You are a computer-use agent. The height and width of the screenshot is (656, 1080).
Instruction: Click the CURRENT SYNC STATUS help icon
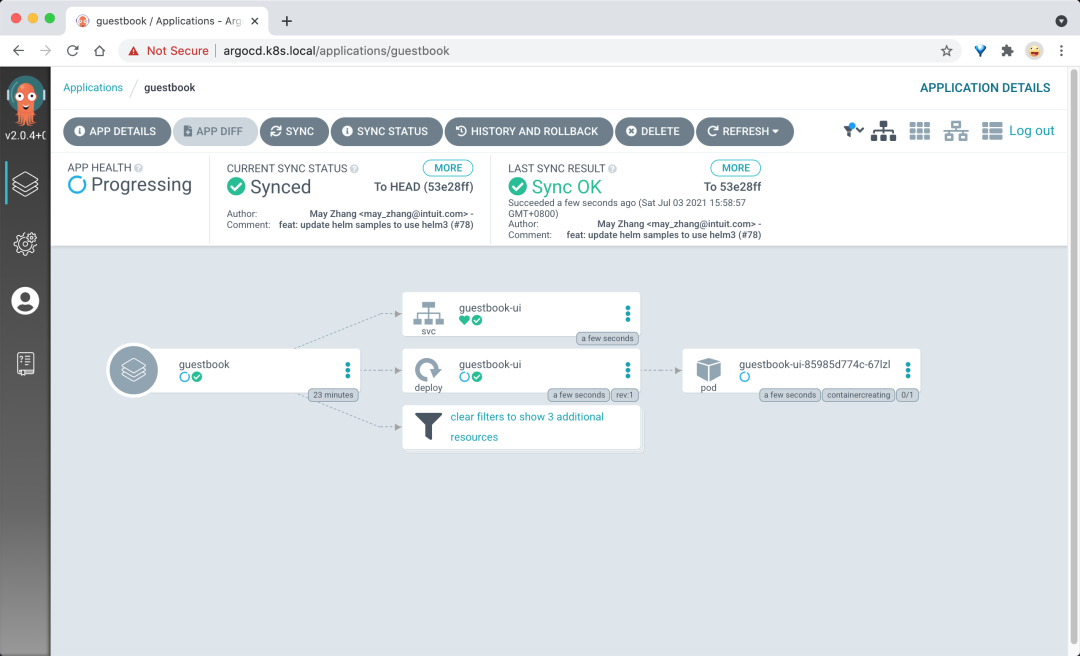(x=354, y=168)
